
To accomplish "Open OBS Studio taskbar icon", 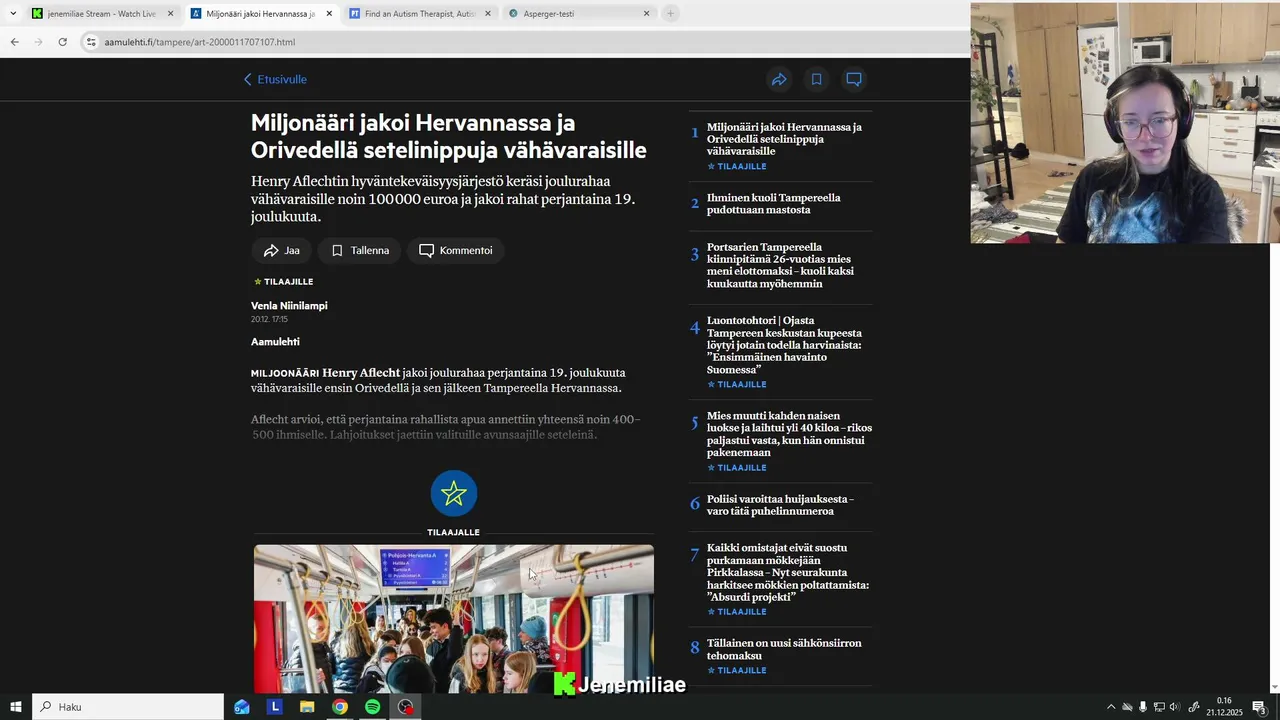I will tap(405, 707).
